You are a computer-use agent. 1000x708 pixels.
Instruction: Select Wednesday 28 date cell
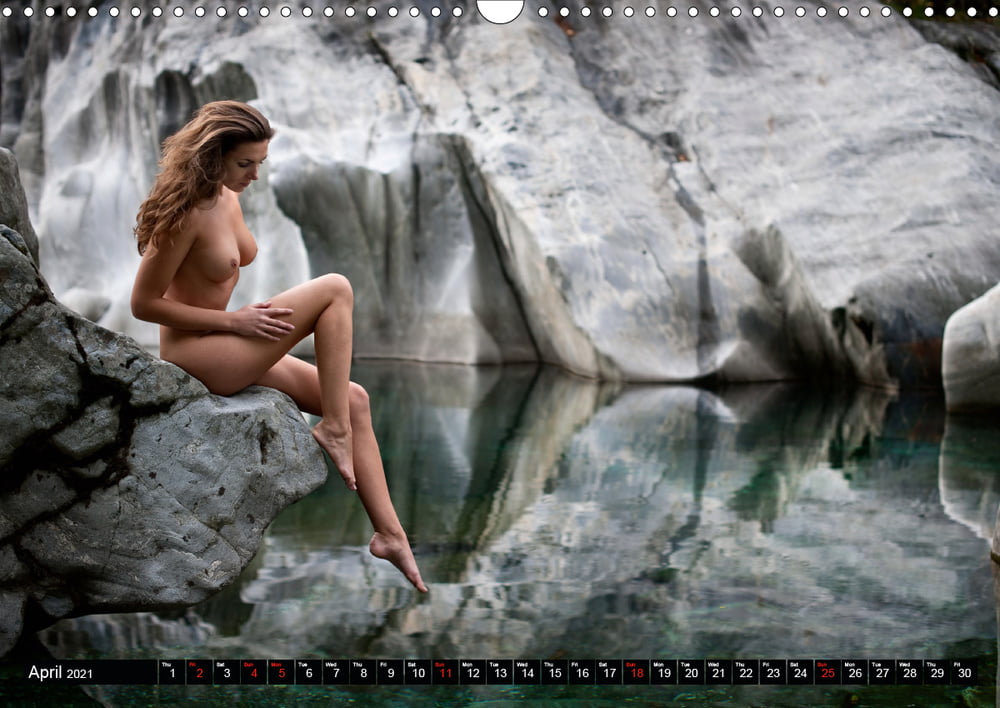point(908,672)
